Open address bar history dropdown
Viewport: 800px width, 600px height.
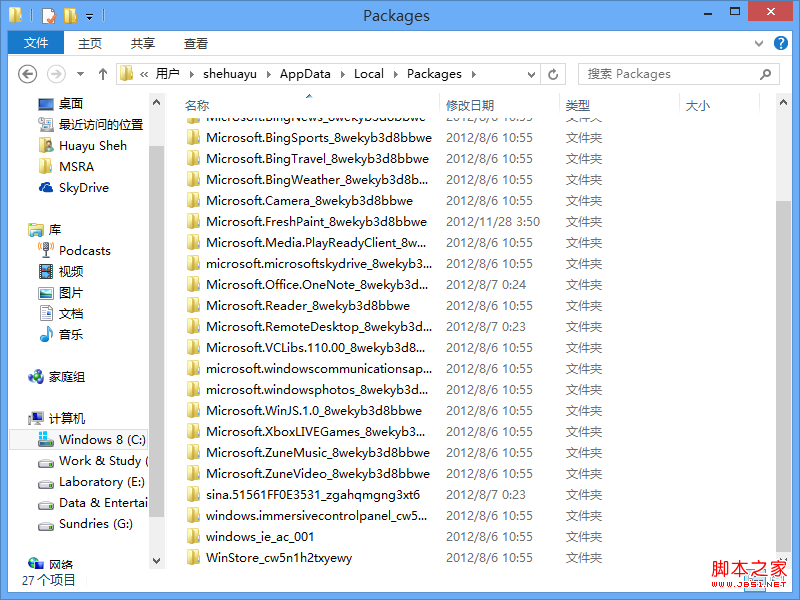pos(531,74)
